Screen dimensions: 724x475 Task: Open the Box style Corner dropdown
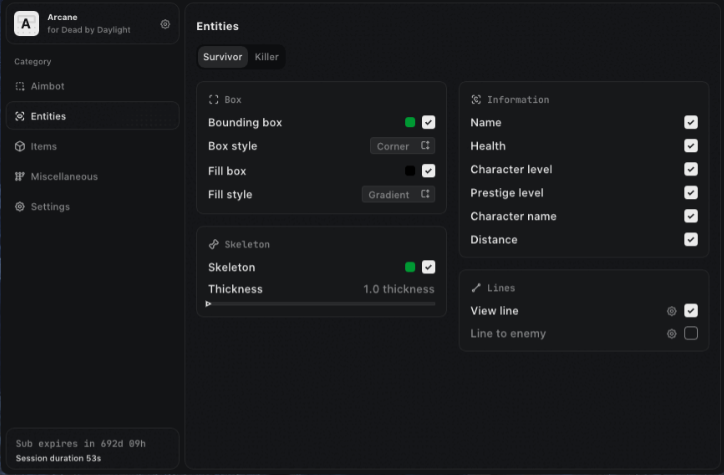point(403,147)
